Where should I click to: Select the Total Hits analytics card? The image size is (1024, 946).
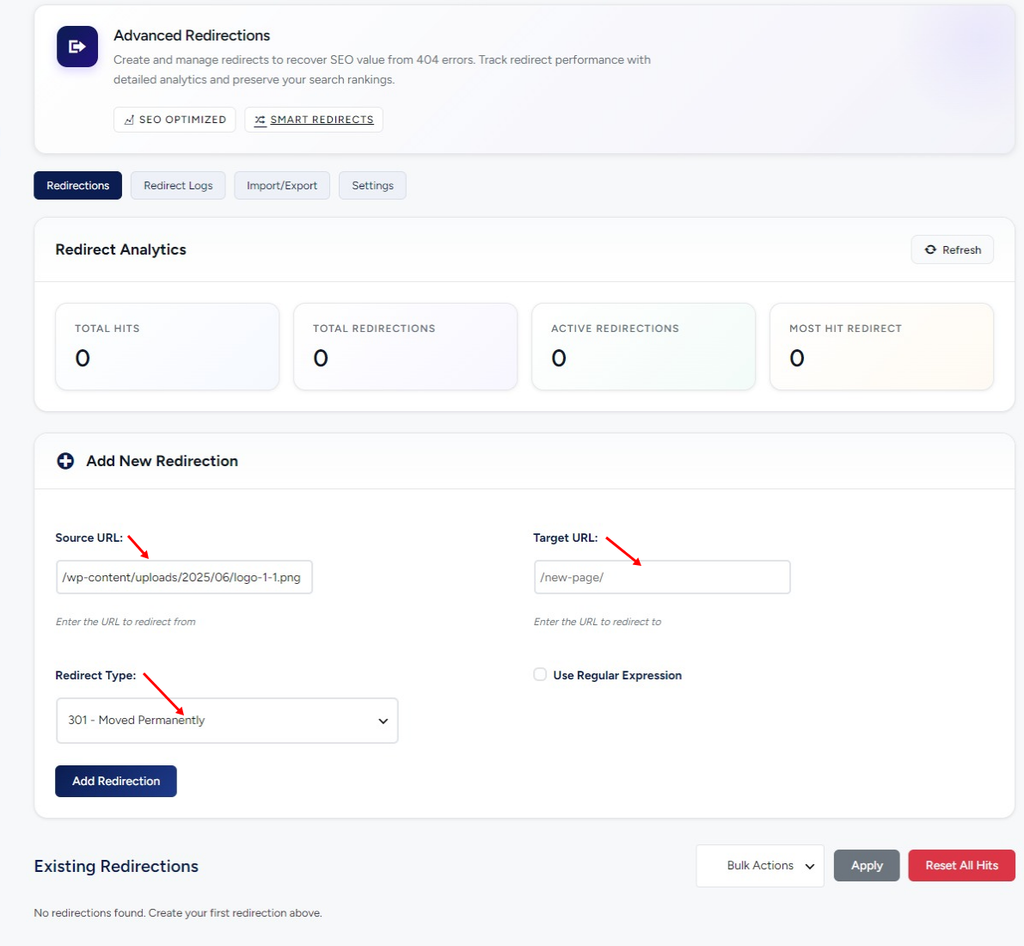(167, 347)
